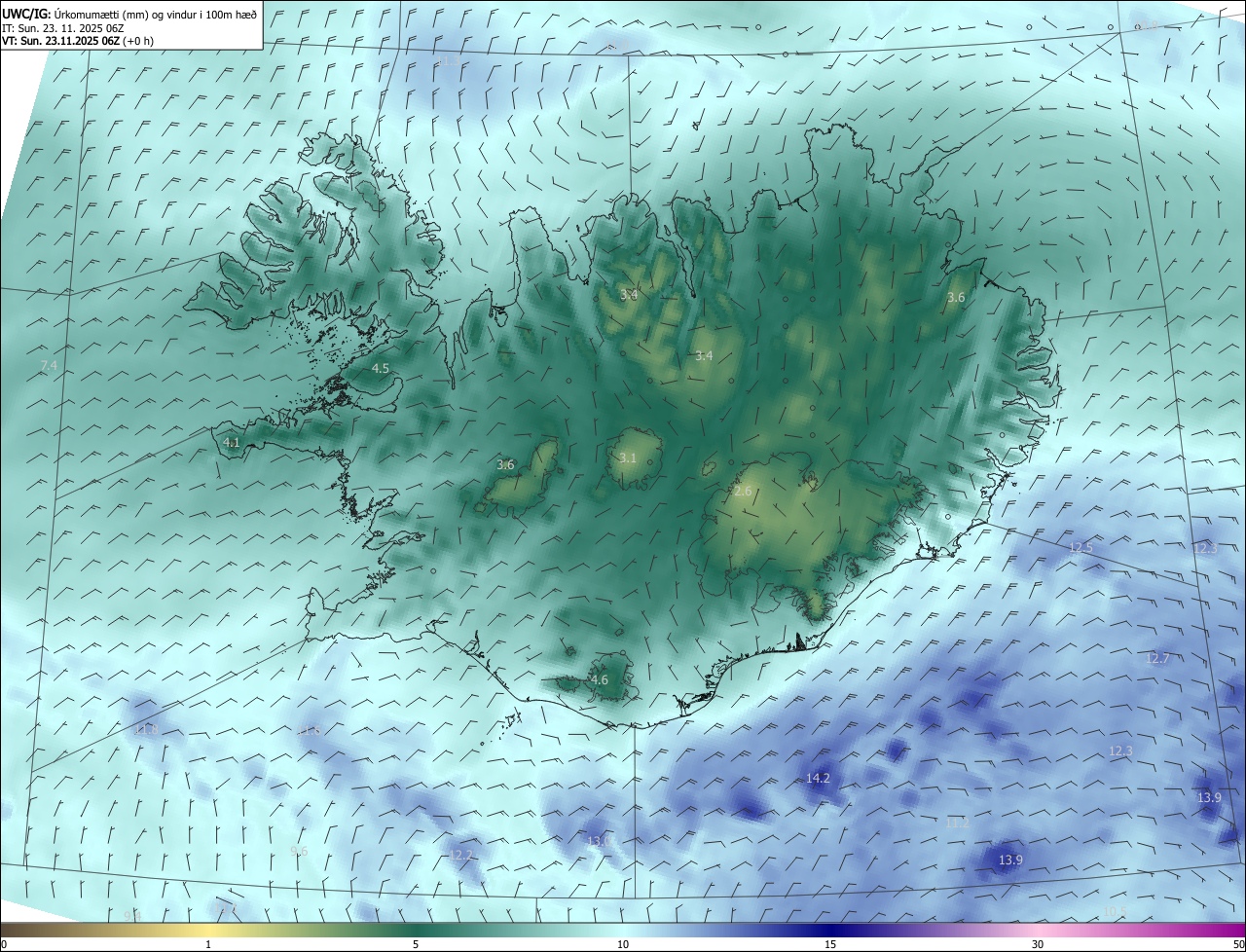Click the color scale tick labeled 5
The width and height of the screenshot is (1246, 952).
[416, 945]
